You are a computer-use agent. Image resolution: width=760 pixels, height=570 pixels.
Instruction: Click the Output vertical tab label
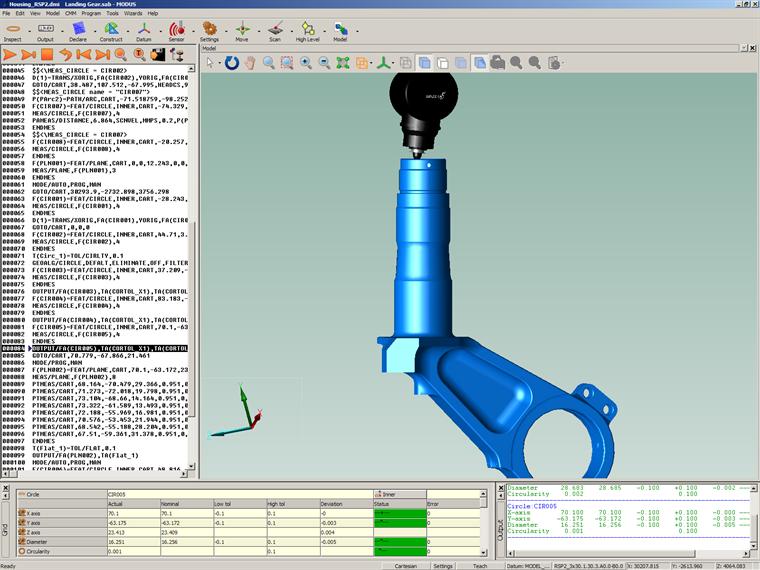[x=501, y=530]
